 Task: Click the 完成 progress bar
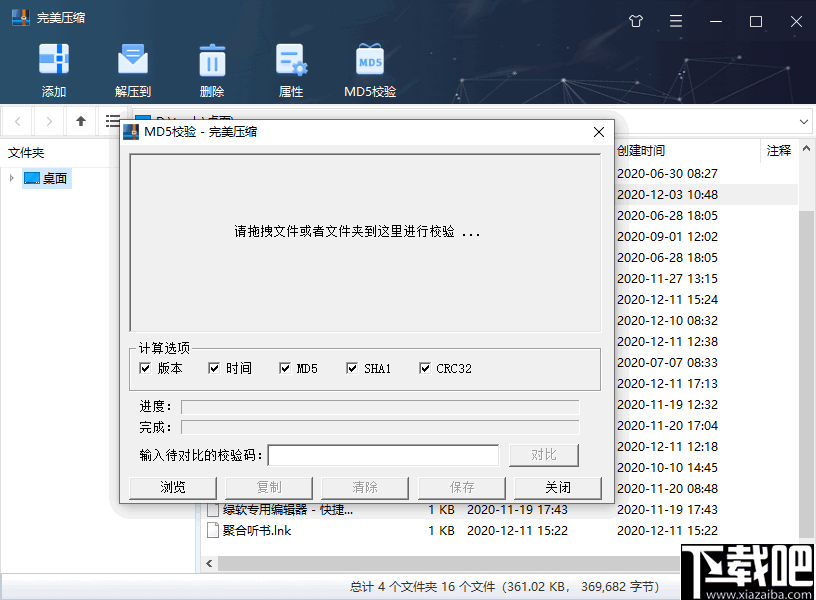(380, 428)
